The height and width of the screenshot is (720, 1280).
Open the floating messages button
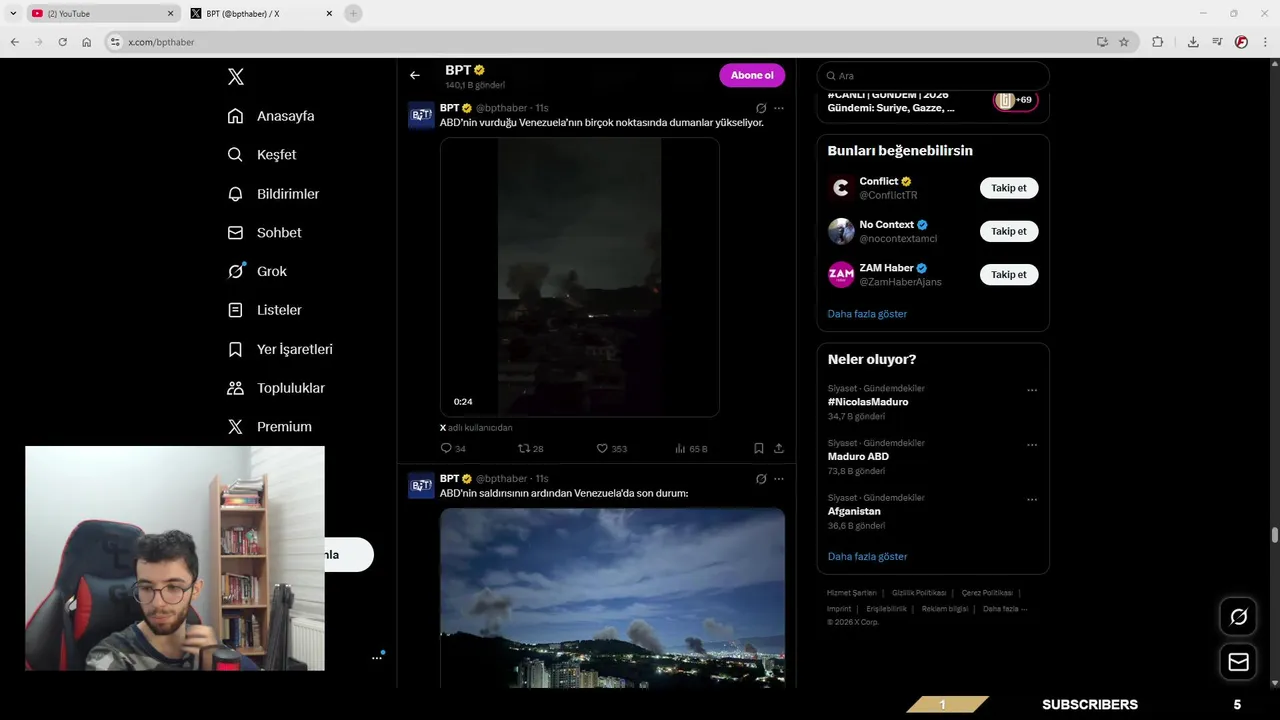pos(1238,662)
